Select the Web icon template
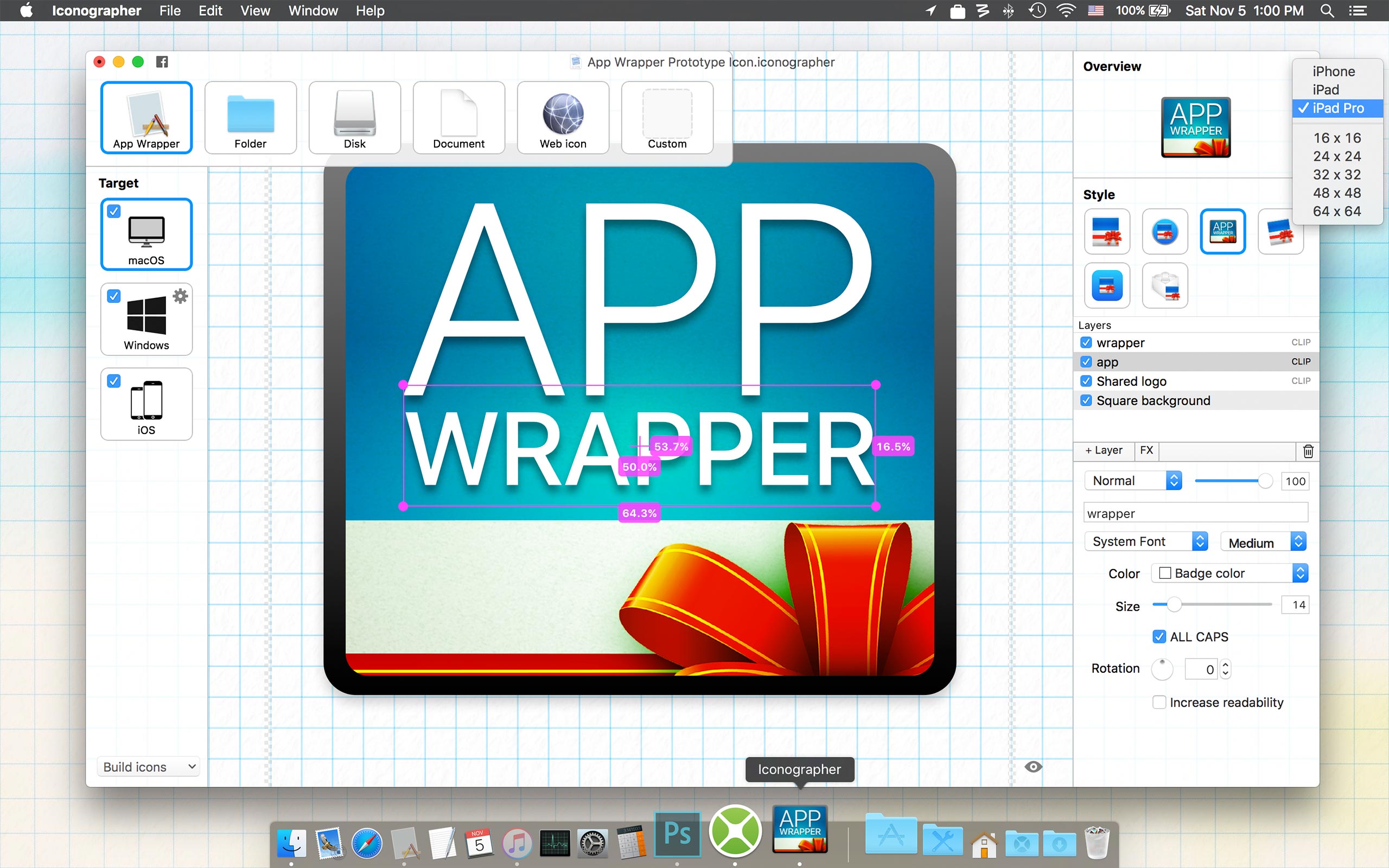This screenshot has height=868, width=1389. pos(563,117)
